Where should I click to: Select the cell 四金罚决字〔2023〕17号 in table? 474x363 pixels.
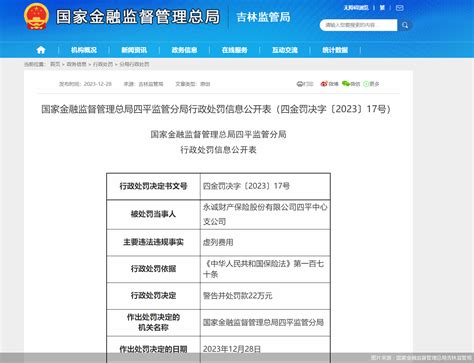(265, 186)
